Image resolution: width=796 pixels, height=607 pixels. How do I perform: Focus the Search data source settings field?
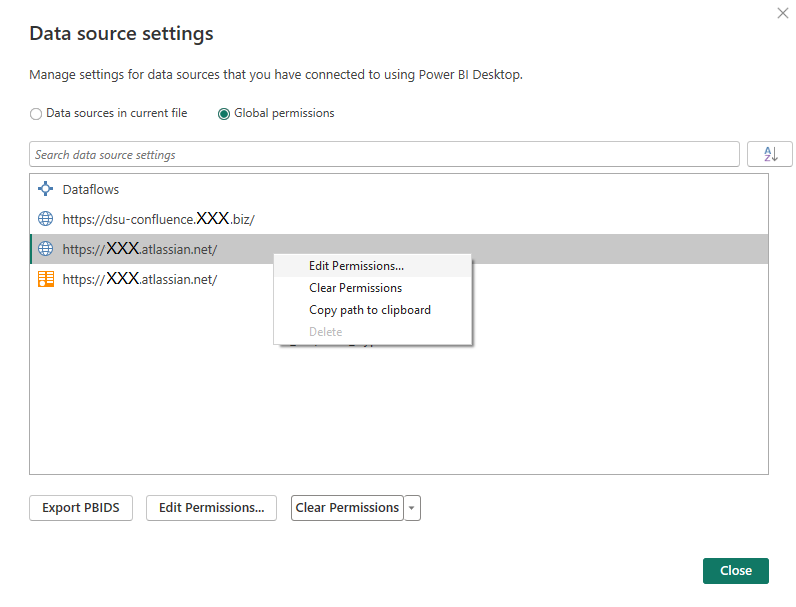(384, 155)
